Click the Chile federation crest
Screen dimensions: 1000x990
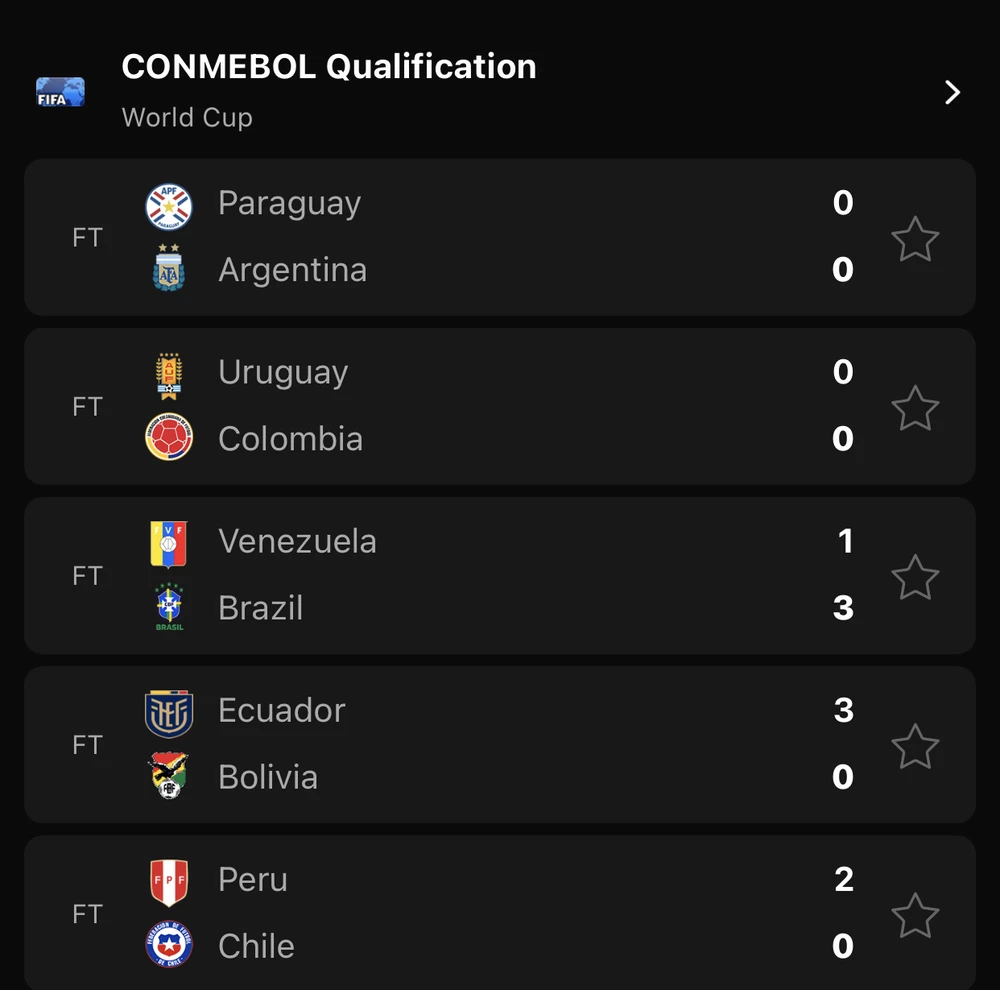coord(169,945)
